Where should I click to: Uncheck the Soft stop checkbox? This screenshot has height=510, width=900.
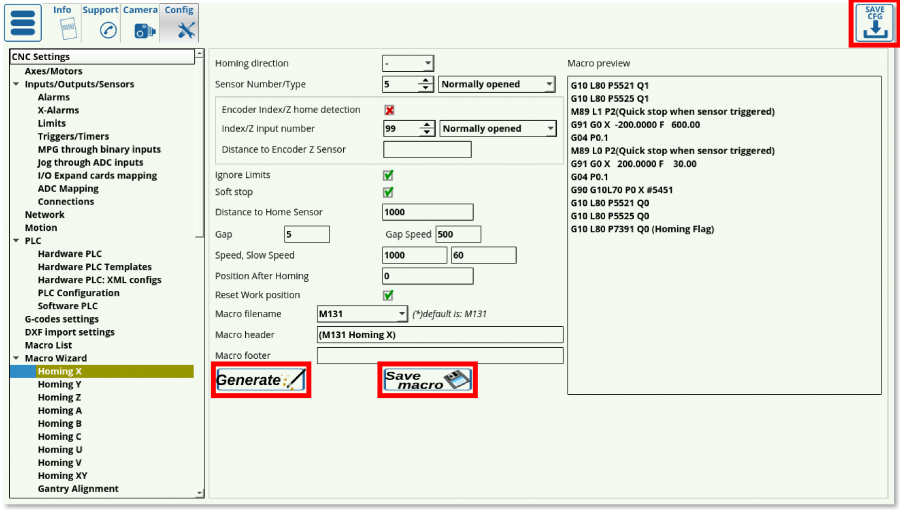pos(388,192)
